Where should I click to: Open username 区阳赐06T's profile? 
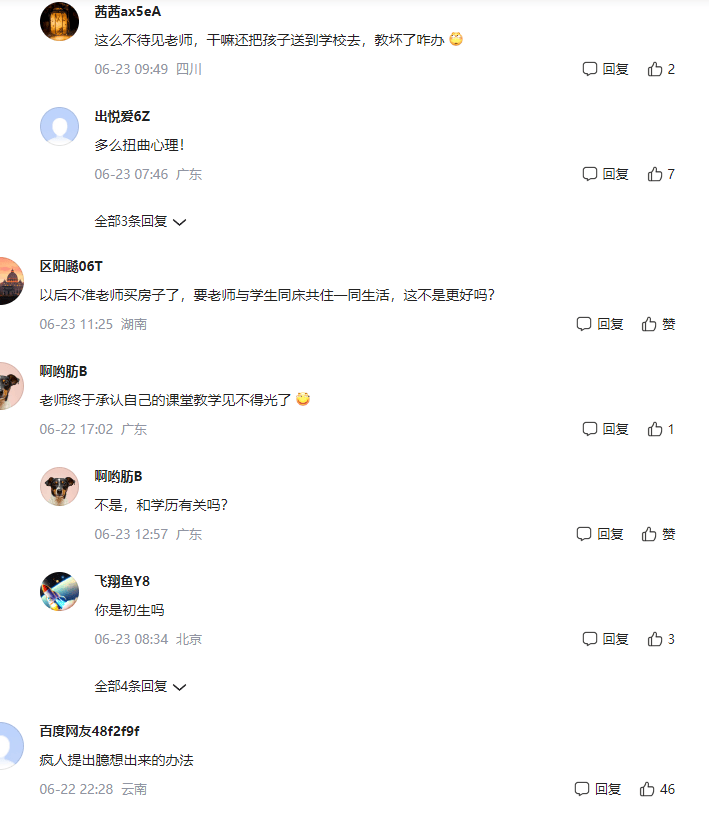click(71, 266)
